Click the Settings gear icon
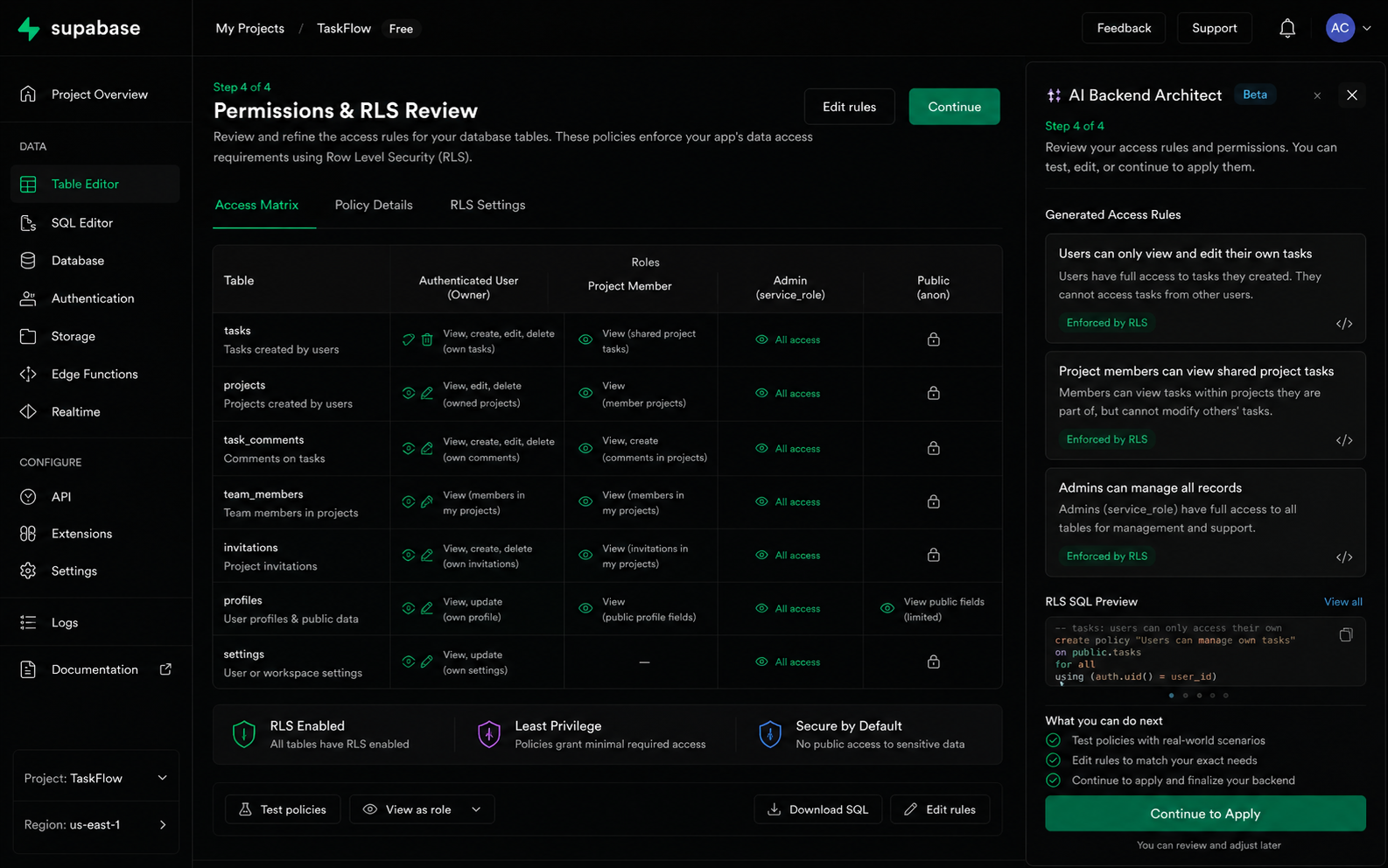 [28, 570]
